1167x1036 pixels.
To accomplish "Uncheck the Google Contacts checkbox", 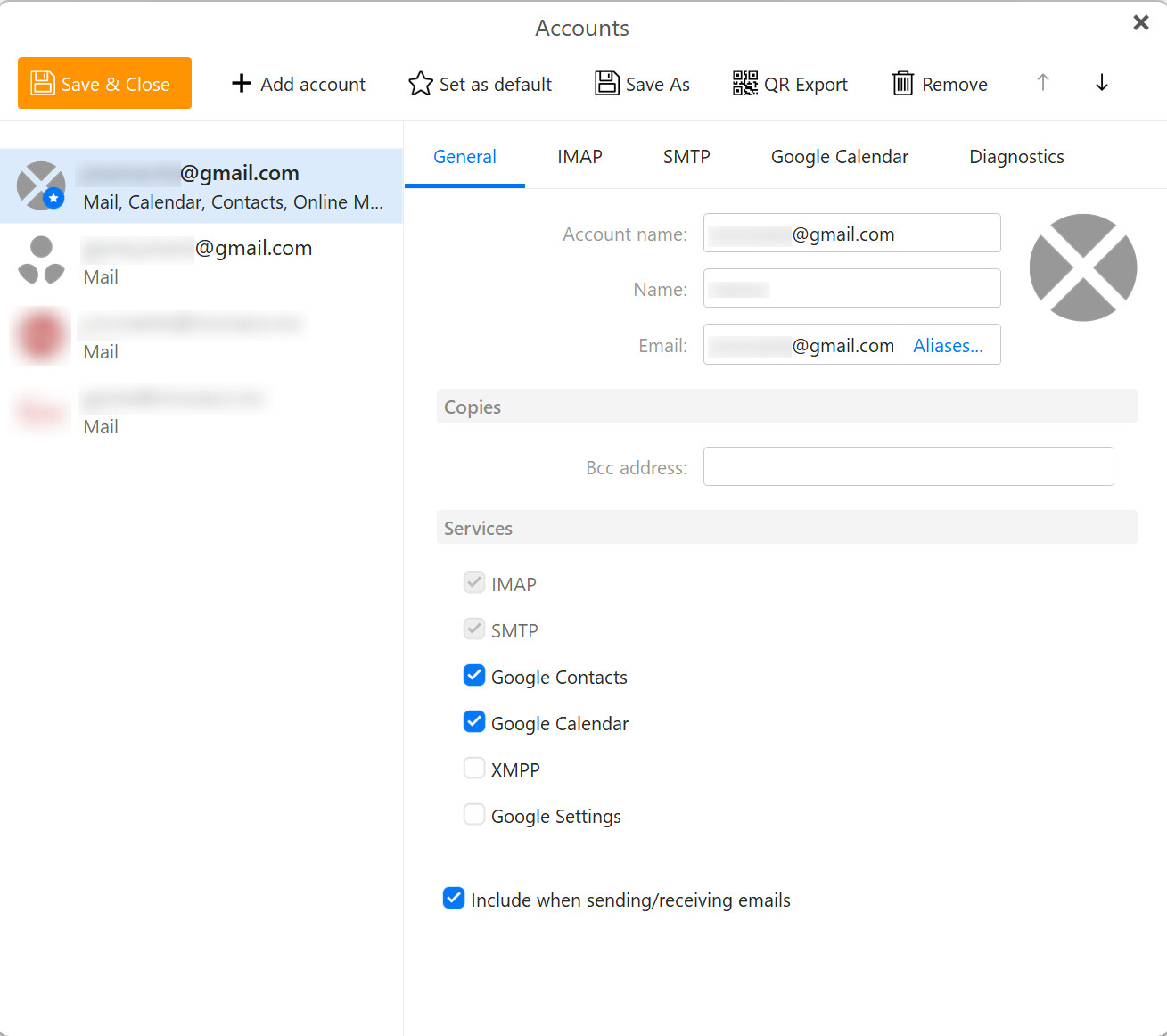I will [x=474, y=676].
